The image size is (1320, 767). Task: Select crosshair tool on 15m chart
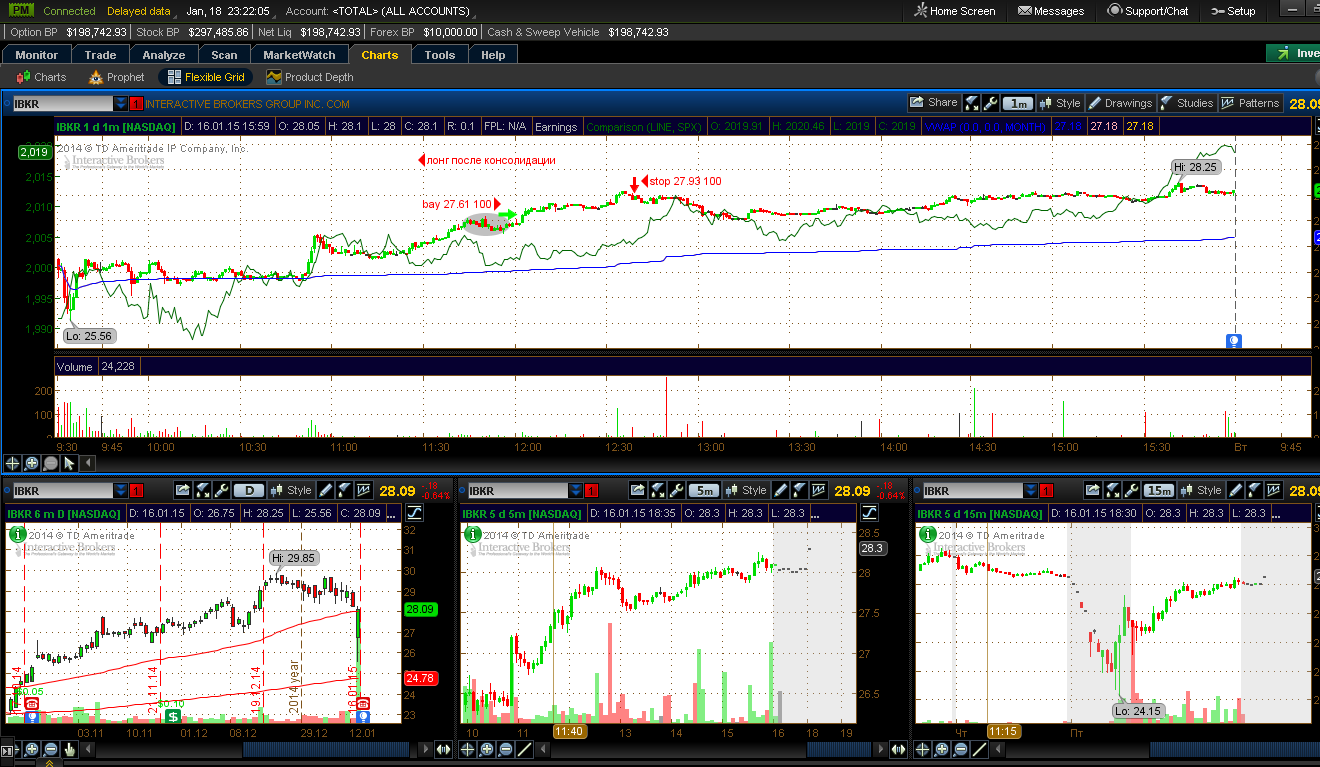pos(923,749)
